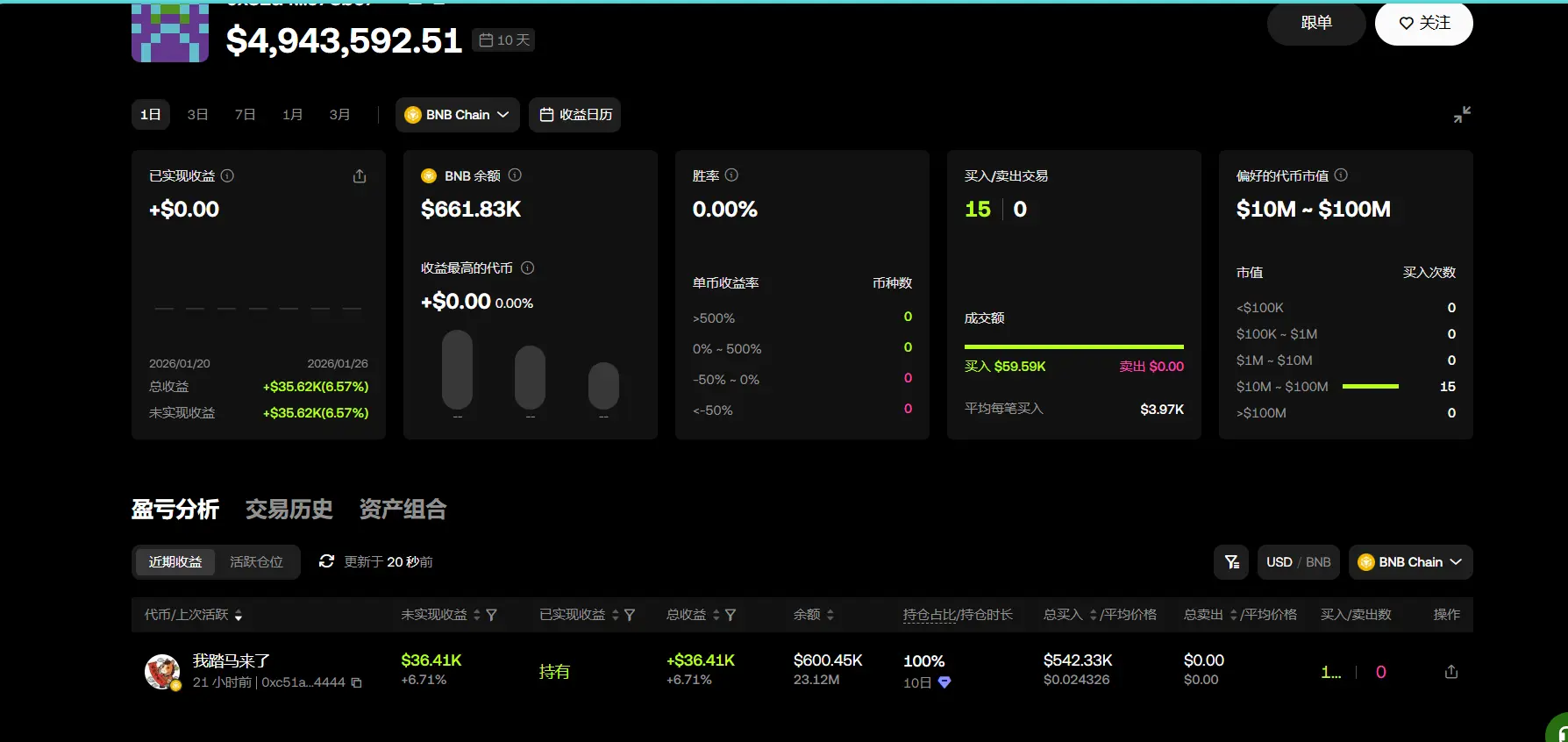Open the table filter icon button
The image size is (1568, 742).
[x=1231, y=562]
